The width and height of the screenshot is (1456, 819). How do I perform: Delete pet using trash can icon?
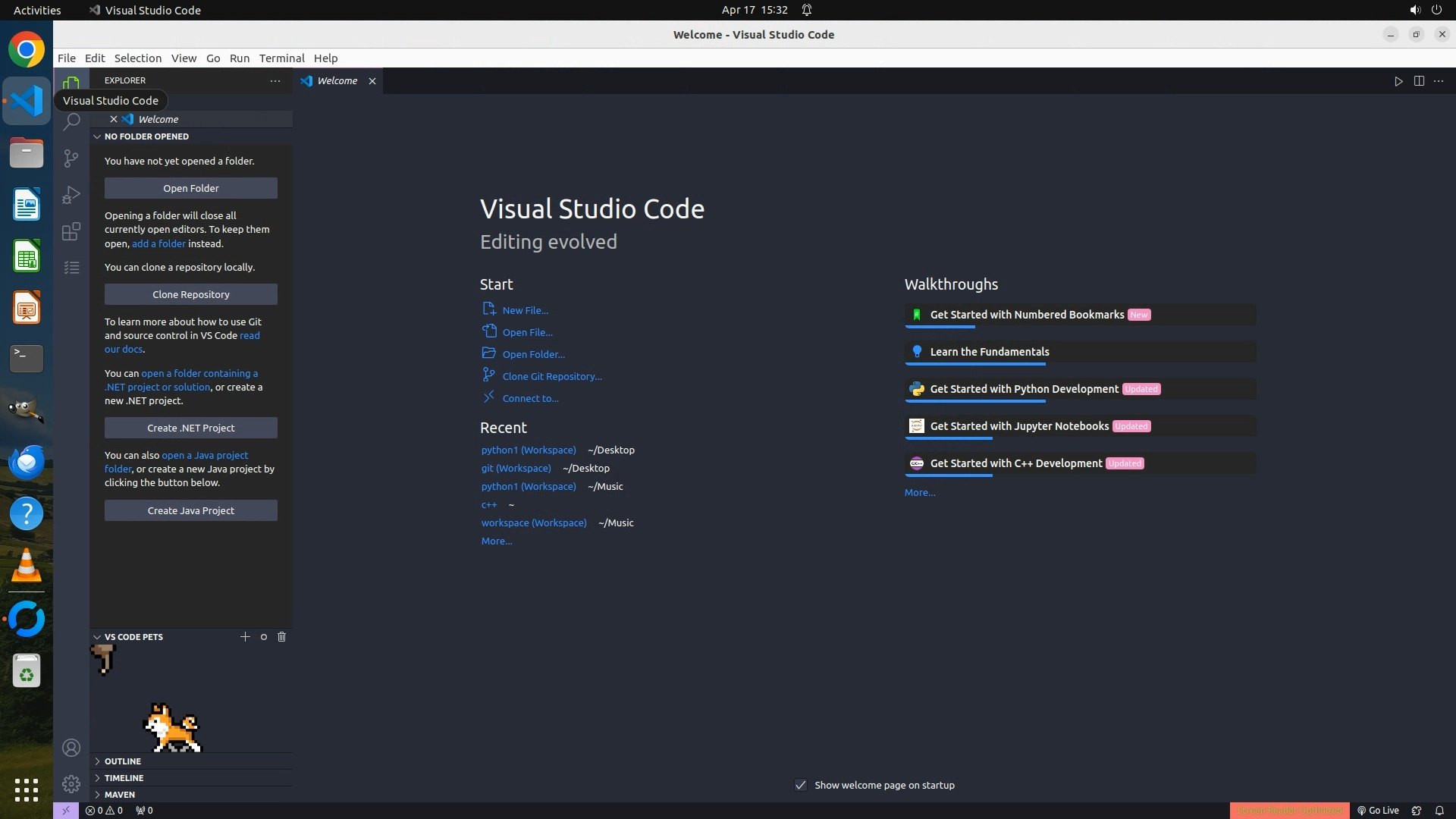point(281,637)
